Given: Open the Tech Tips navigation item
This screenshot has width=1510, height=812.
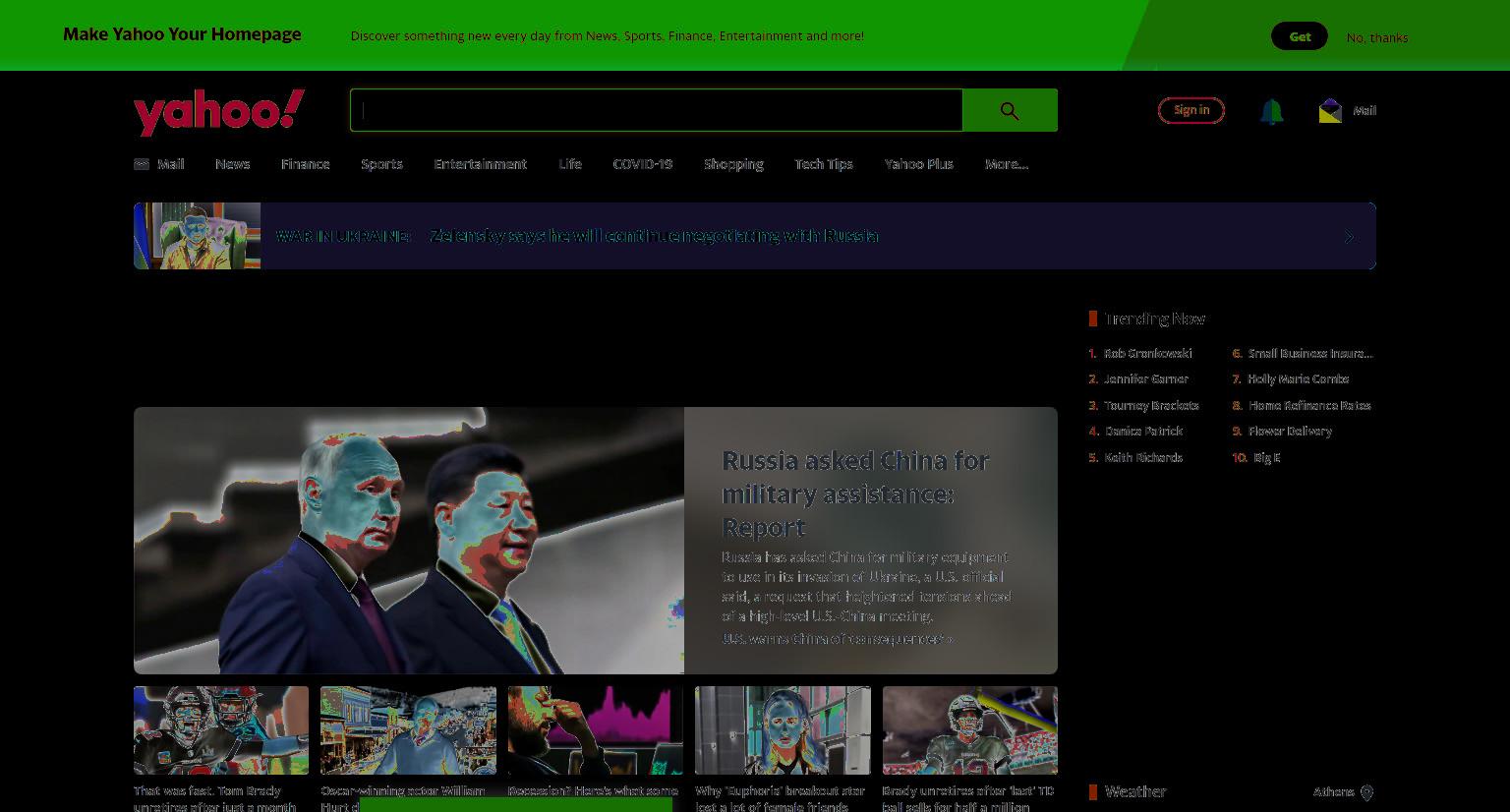Looking at the screenshot, I should coord(824,164).
